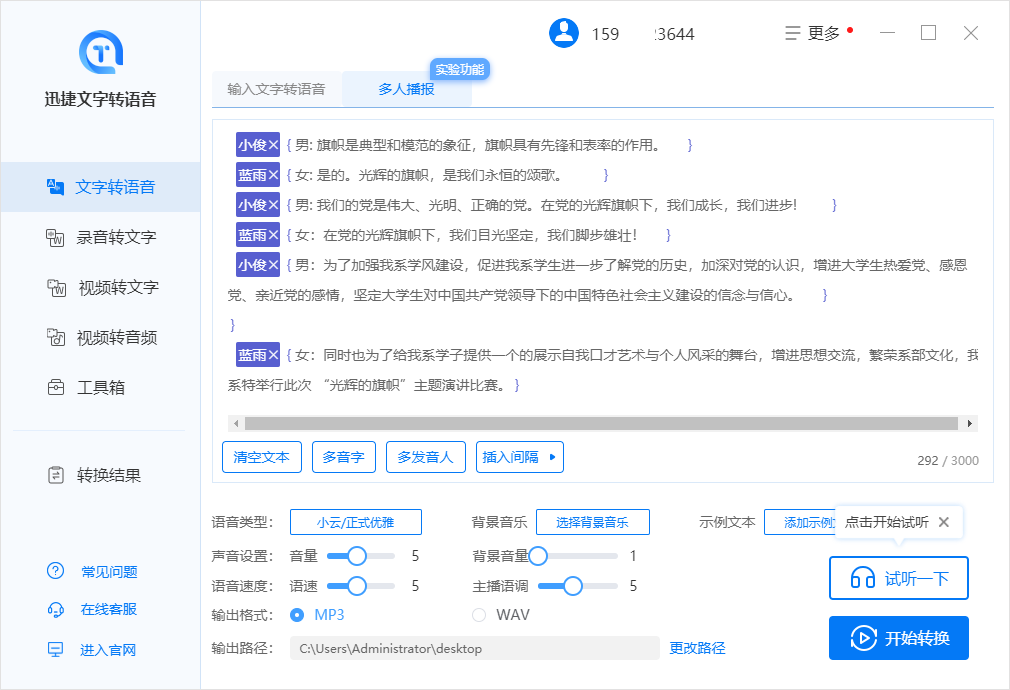Switch to 多人播报 tab
The width and height of the screenshot is (1010, 690).
tap(406, 89)
